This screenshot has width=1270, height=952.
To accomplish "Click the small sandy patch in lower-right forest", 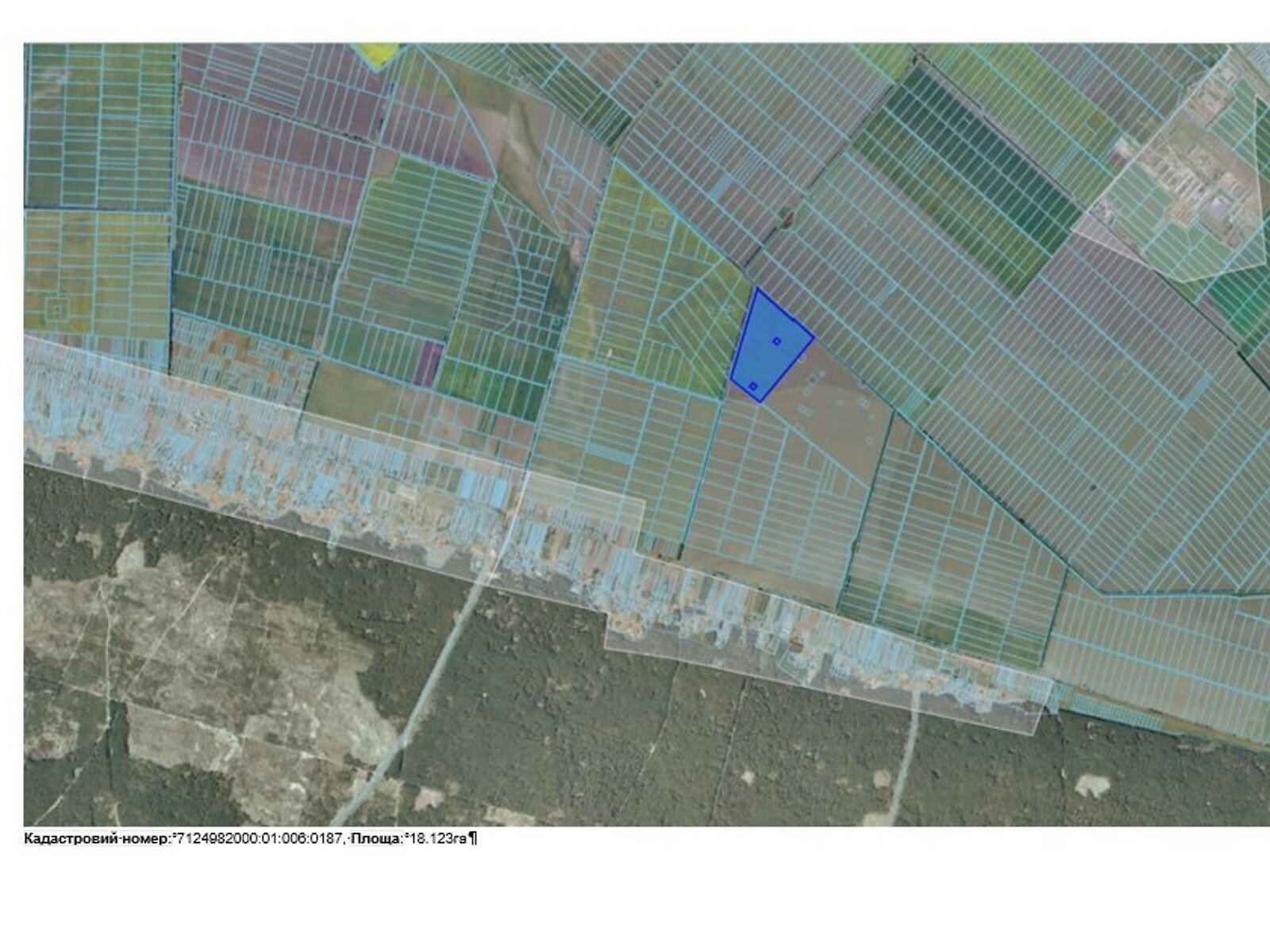I will tap(1091, 785).
